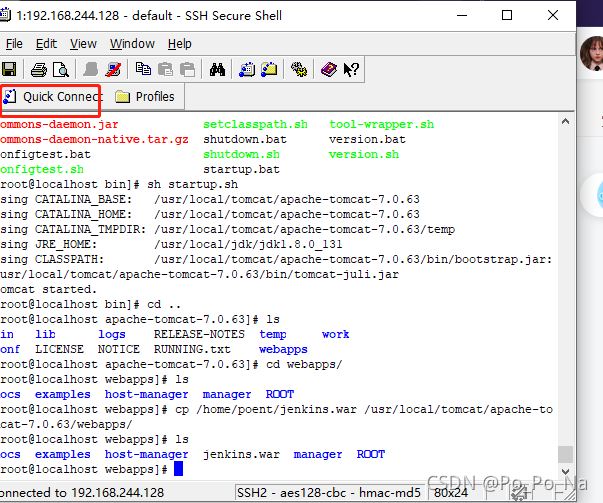Image resolution: width=603 pixels, height=503 pixels.
Task: Click 'tool-wrapper.sh' in terminal output
Action: pos(381,125)
